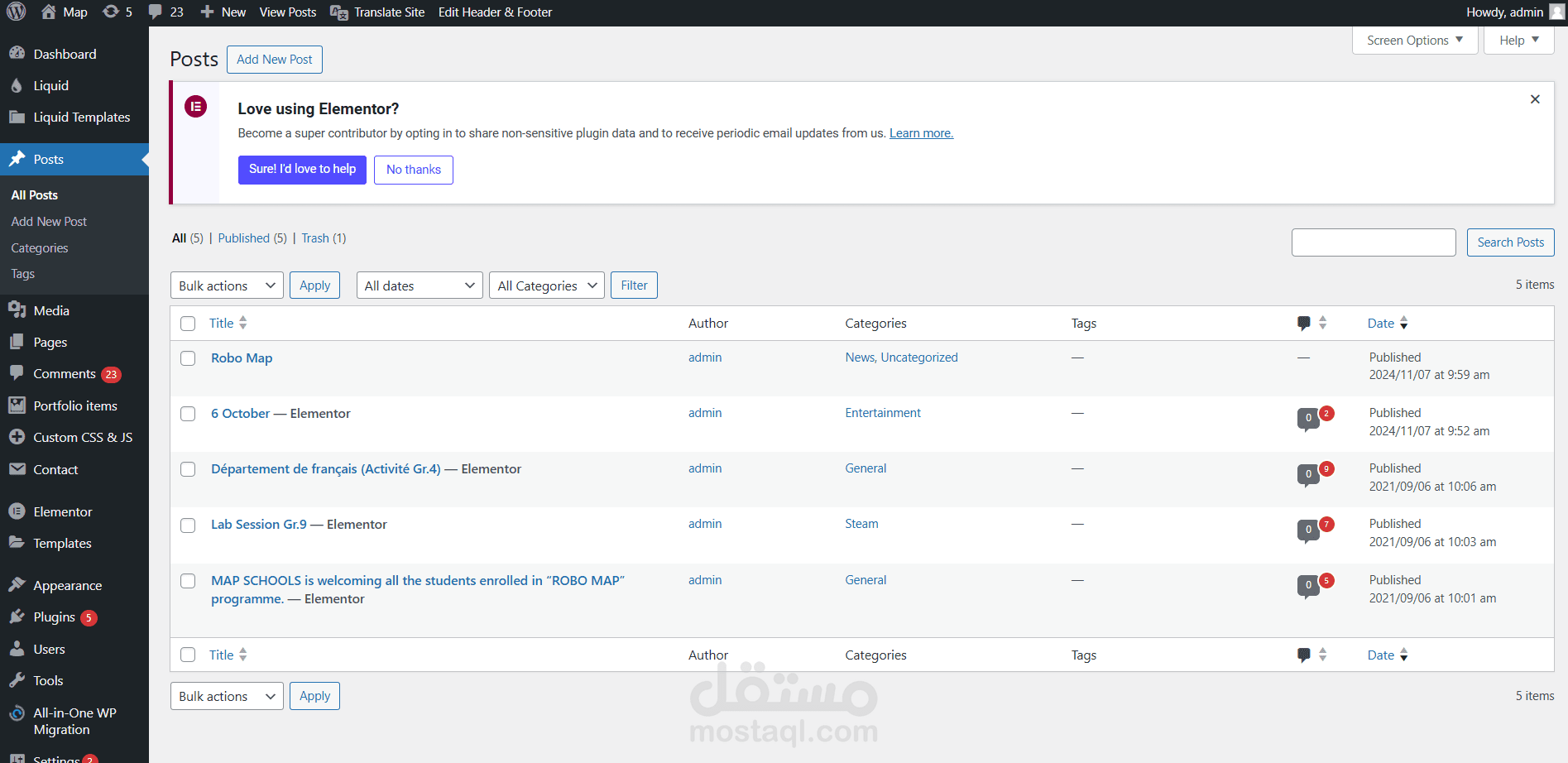Click the Appearance paintbrush icon

pos(17,585)
